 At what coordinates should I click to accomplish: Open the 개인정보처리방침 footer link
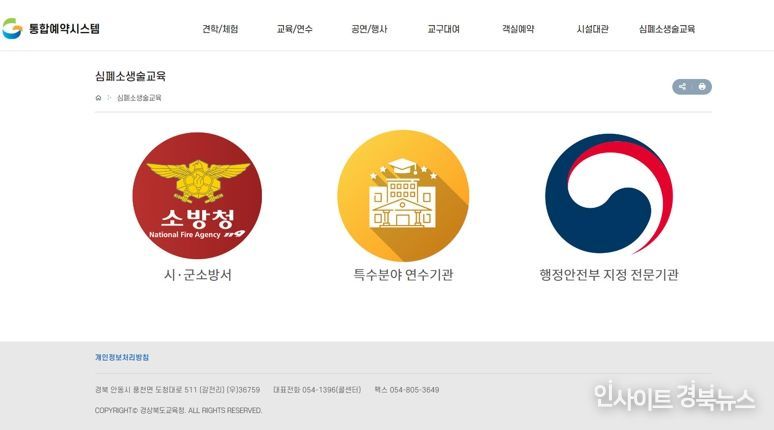tap(122, 357)
